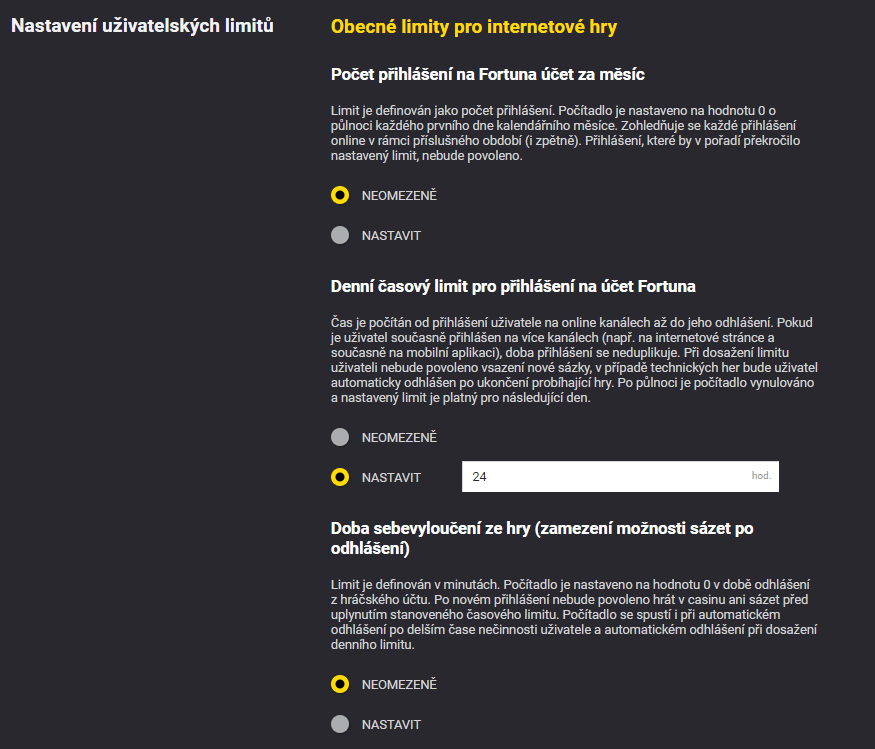The image size is (875, 749).
Task: Click the 'hod.' unit label in the input
Action: (x=762, y=476)
